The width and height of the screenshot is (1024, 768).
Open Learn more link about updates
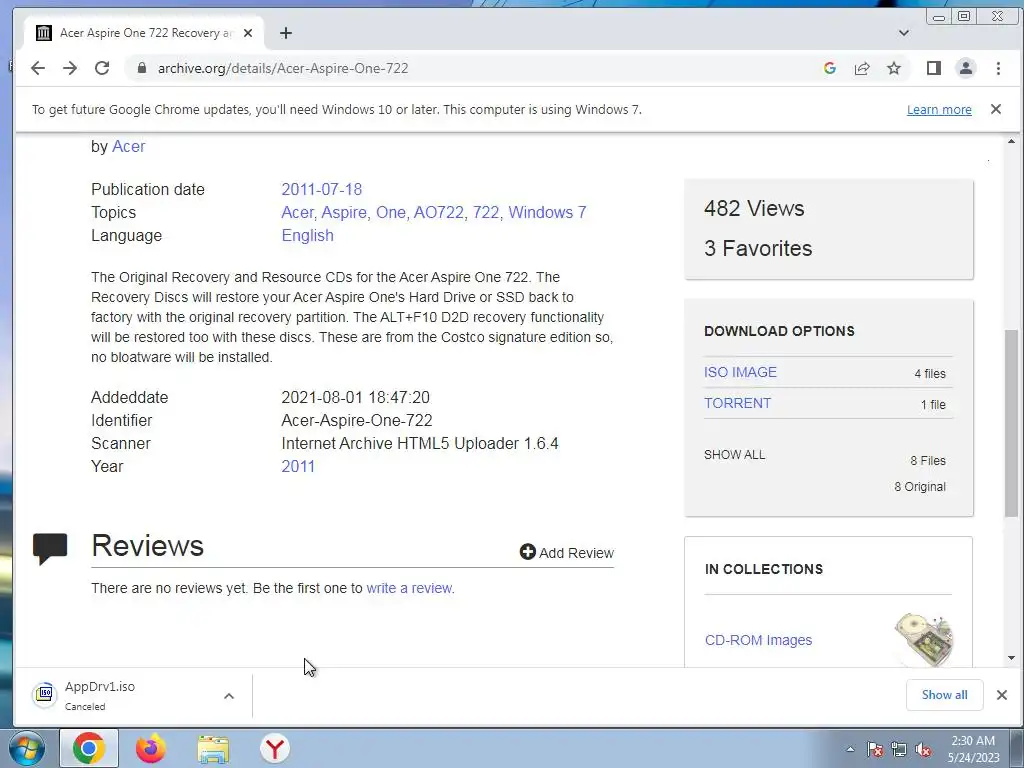(x=939, y=110)
